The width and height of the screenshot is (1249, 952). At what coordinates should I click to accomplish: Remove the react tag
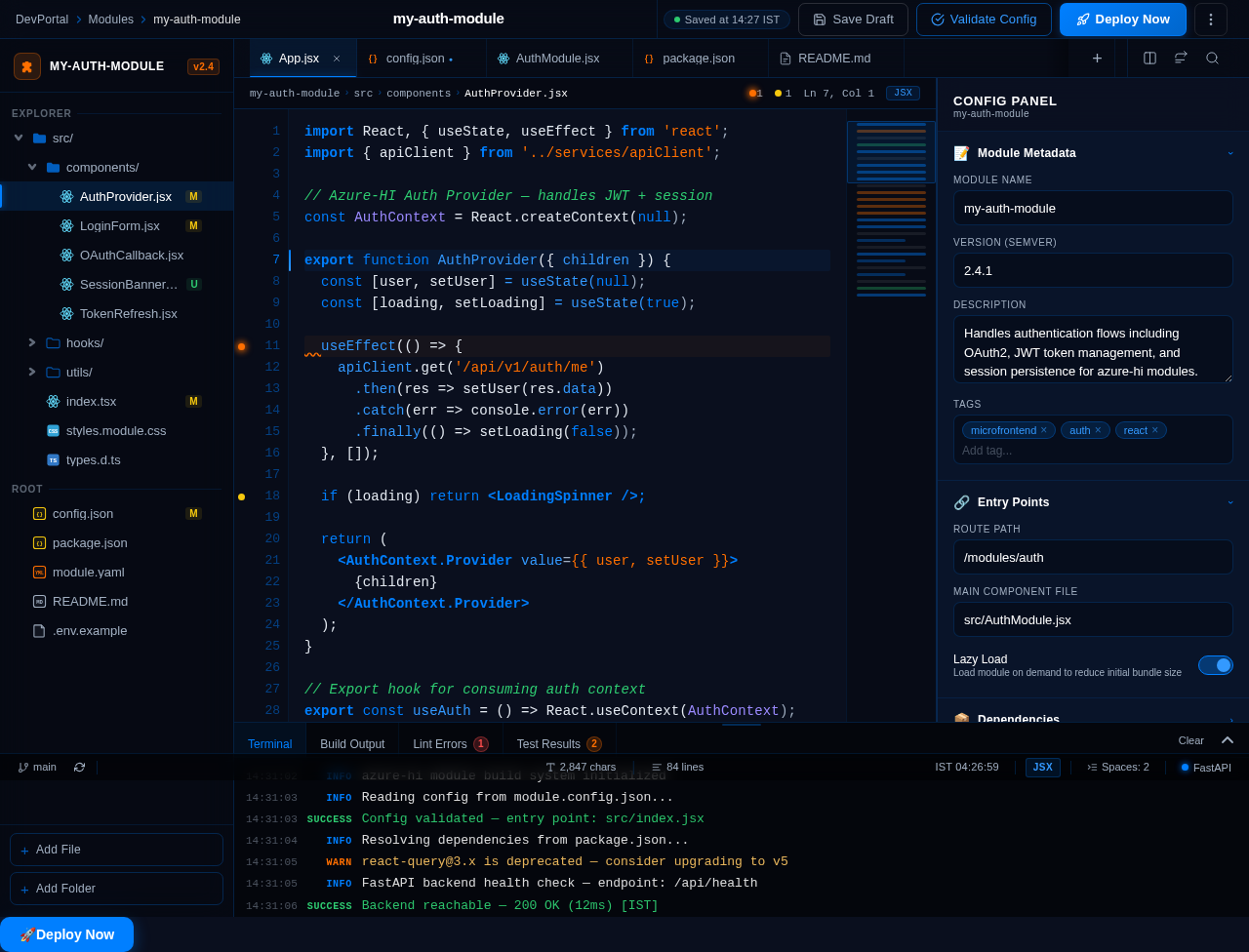pyautogui.click(x=1154, y=430)
